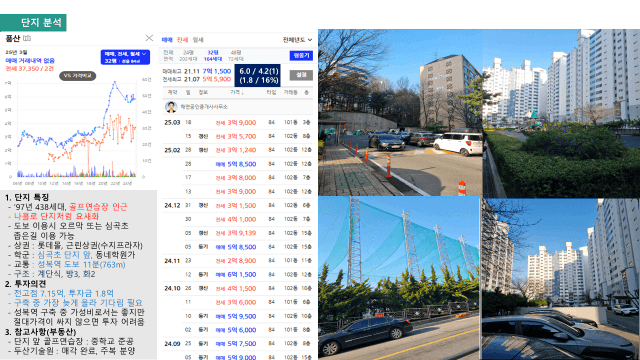This screenshot has height=360, width=640.
Task: Switch to the 전세 tab
Action: [x=182, y=40]
